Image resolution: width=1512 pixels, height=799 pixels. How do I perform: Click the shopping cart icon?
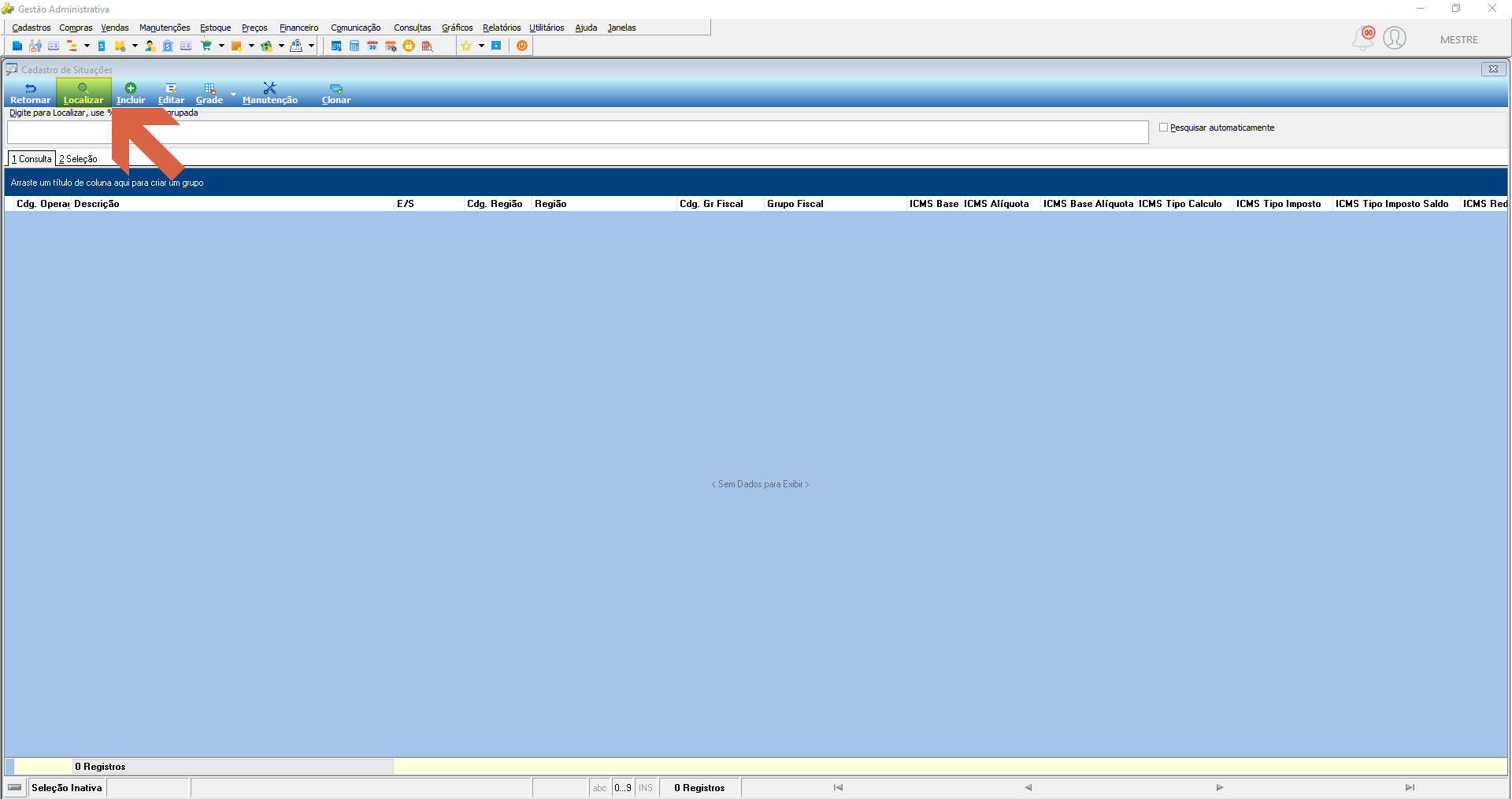pos(206,46)
